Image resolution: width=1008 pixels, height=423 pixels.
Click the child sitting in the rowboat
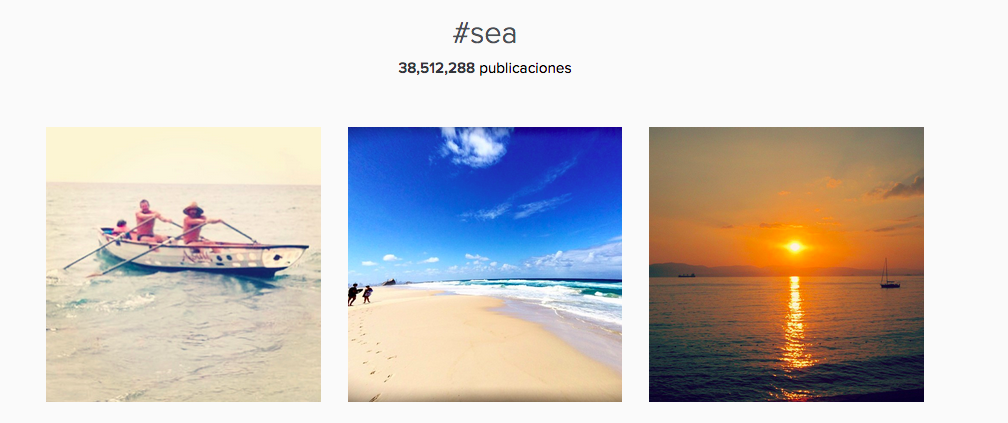pyautogui.click(x=120, y=230)
